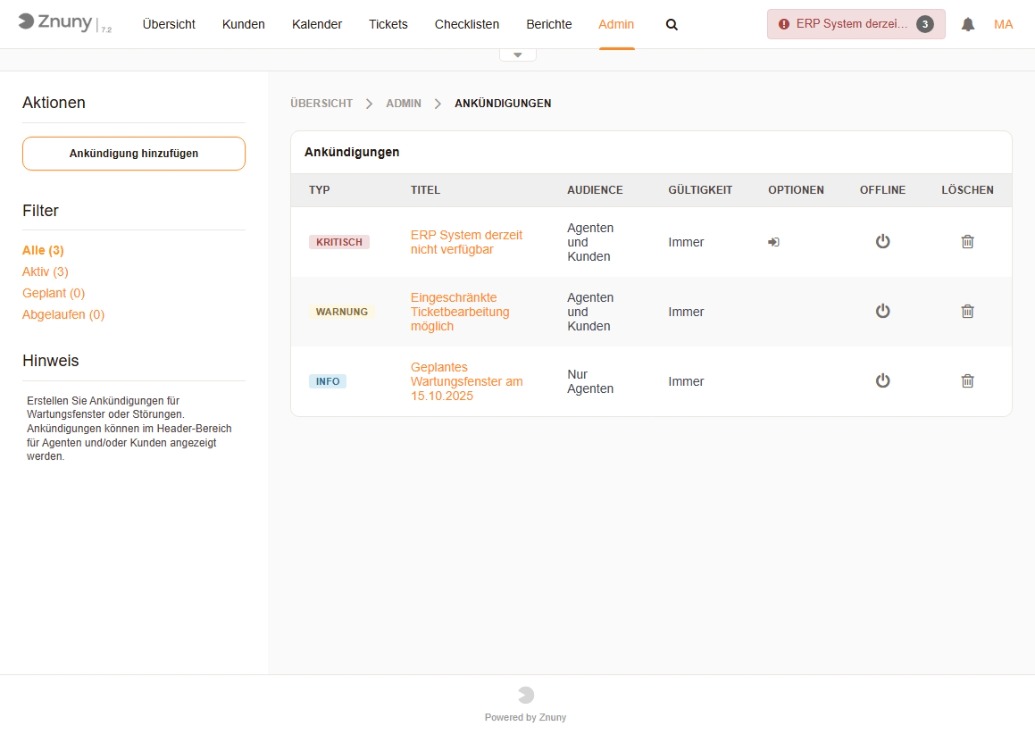Click the Ankündigung hinzufügen button
The height and width of the screenshot is (734, 1035).
pyautogui.click(x=134, y=154)
